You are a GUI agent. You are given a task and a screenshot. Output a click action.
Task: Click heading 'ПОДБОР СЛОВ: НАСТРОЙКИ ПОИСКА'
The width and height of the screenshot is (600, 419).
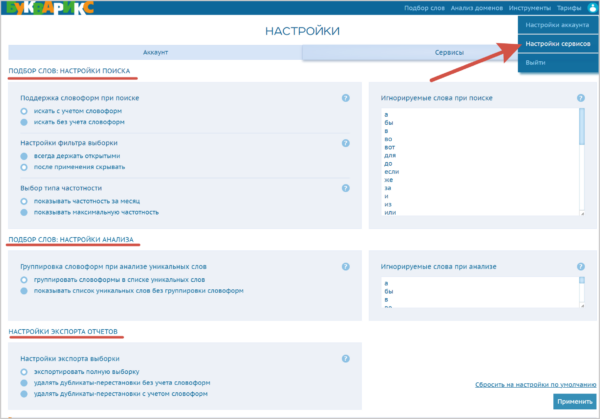tap(69, 71)
